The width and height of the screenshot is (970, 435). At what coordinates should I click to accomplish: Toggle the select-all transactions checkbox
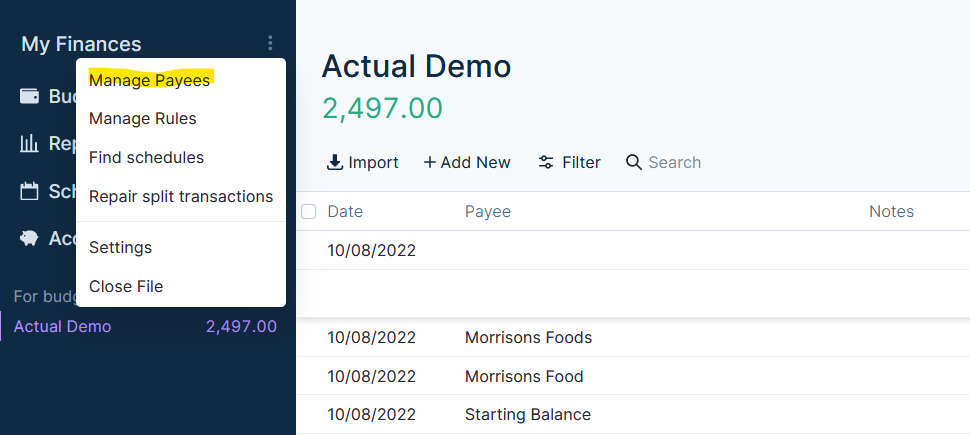(309, 211)
